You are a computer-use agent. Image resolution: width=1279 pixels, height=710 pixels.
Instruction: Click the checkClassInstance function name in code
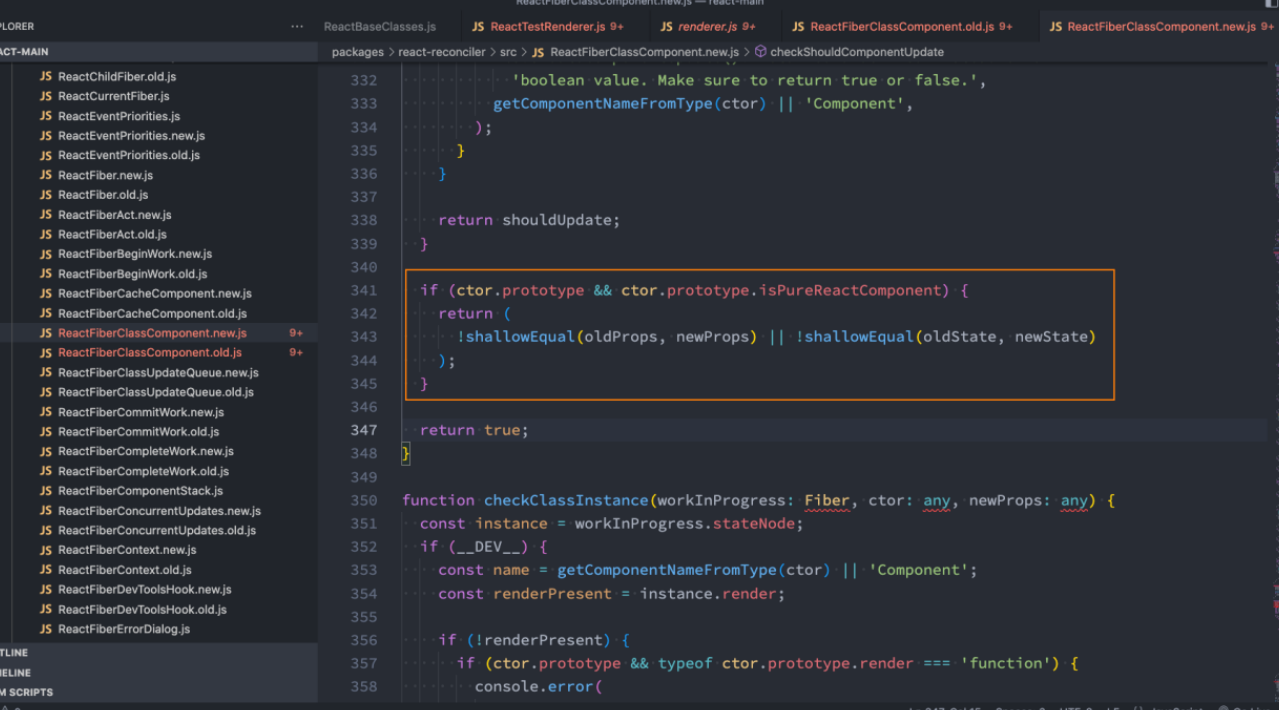pyautogui.click(x=567, y=500)
